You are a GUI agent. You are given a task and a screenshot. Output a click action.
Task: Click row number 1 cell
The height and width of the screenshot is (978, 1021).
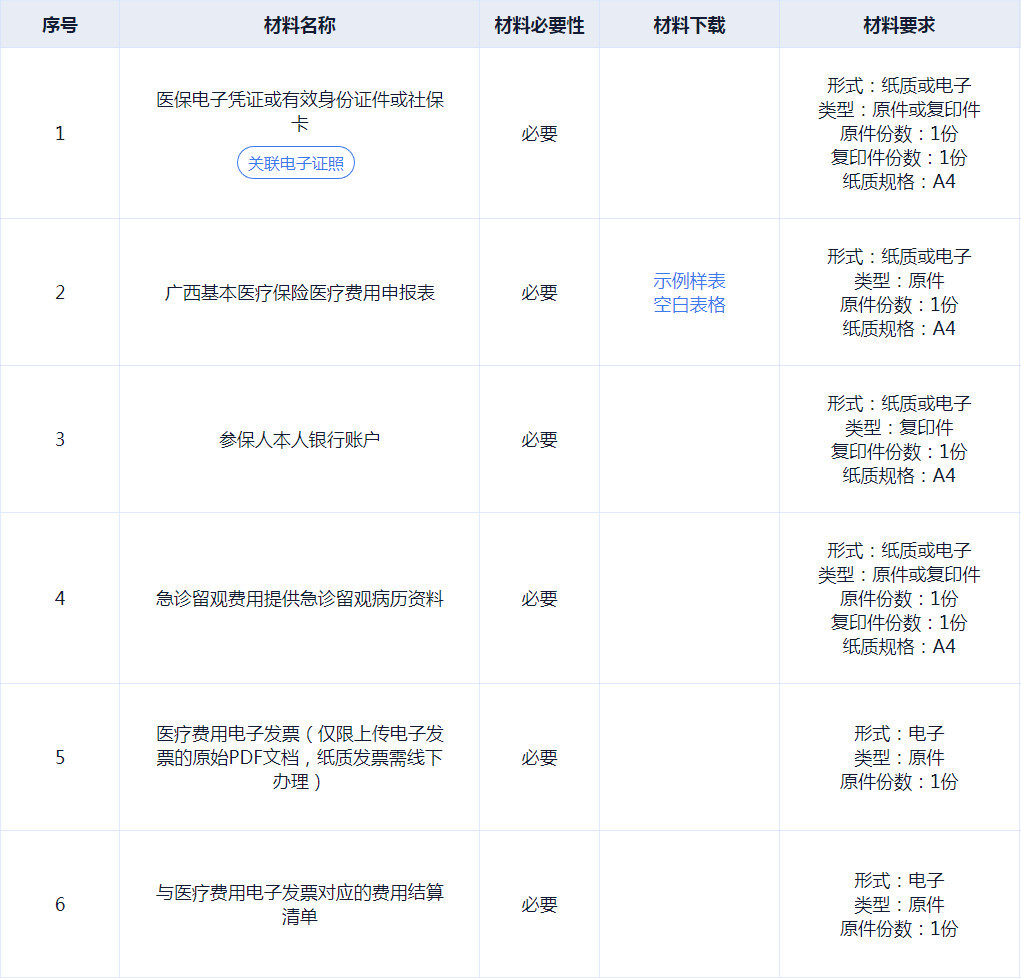tap(60, 134)
